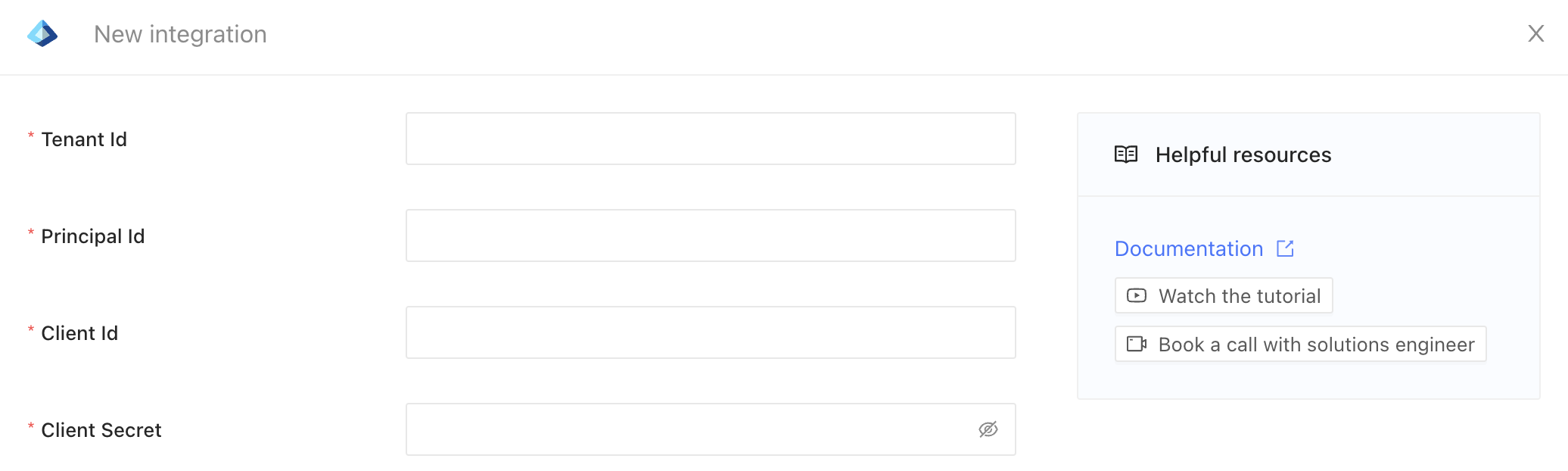Focus the Tenant Id input field
Viewport: 1568px width, 471px height.
pyautogui.click(x=711, y=139)
